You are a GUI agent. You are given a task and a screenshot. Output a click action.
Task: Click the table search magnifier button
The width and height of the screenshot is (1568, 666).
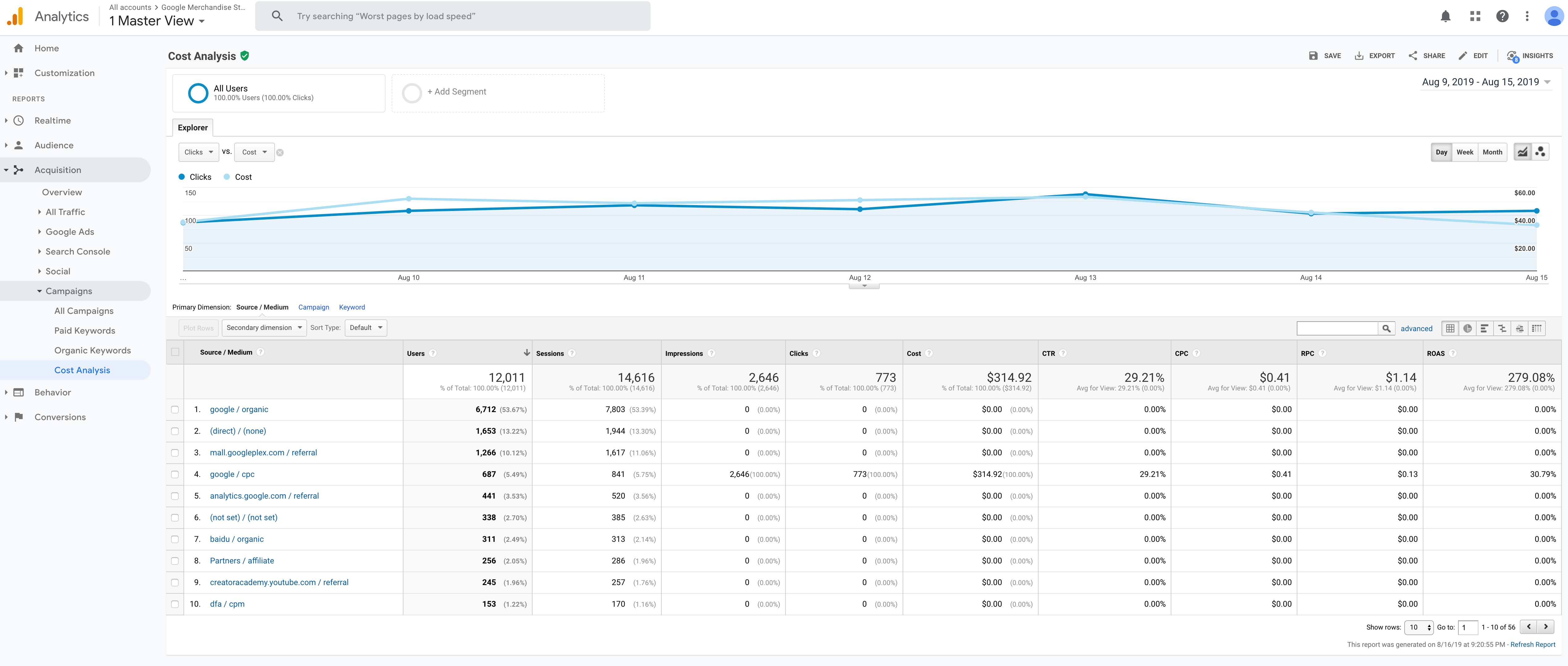[x=1386, y=329]
